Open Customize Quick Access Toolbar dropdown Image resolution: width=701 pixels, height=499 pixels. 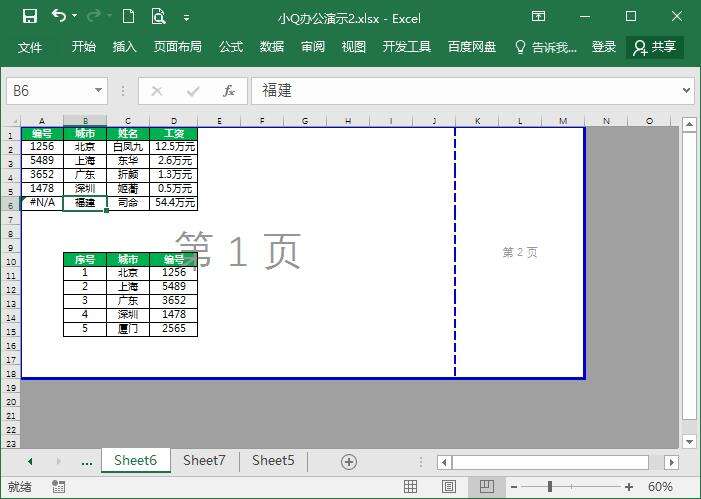point(187,17)
